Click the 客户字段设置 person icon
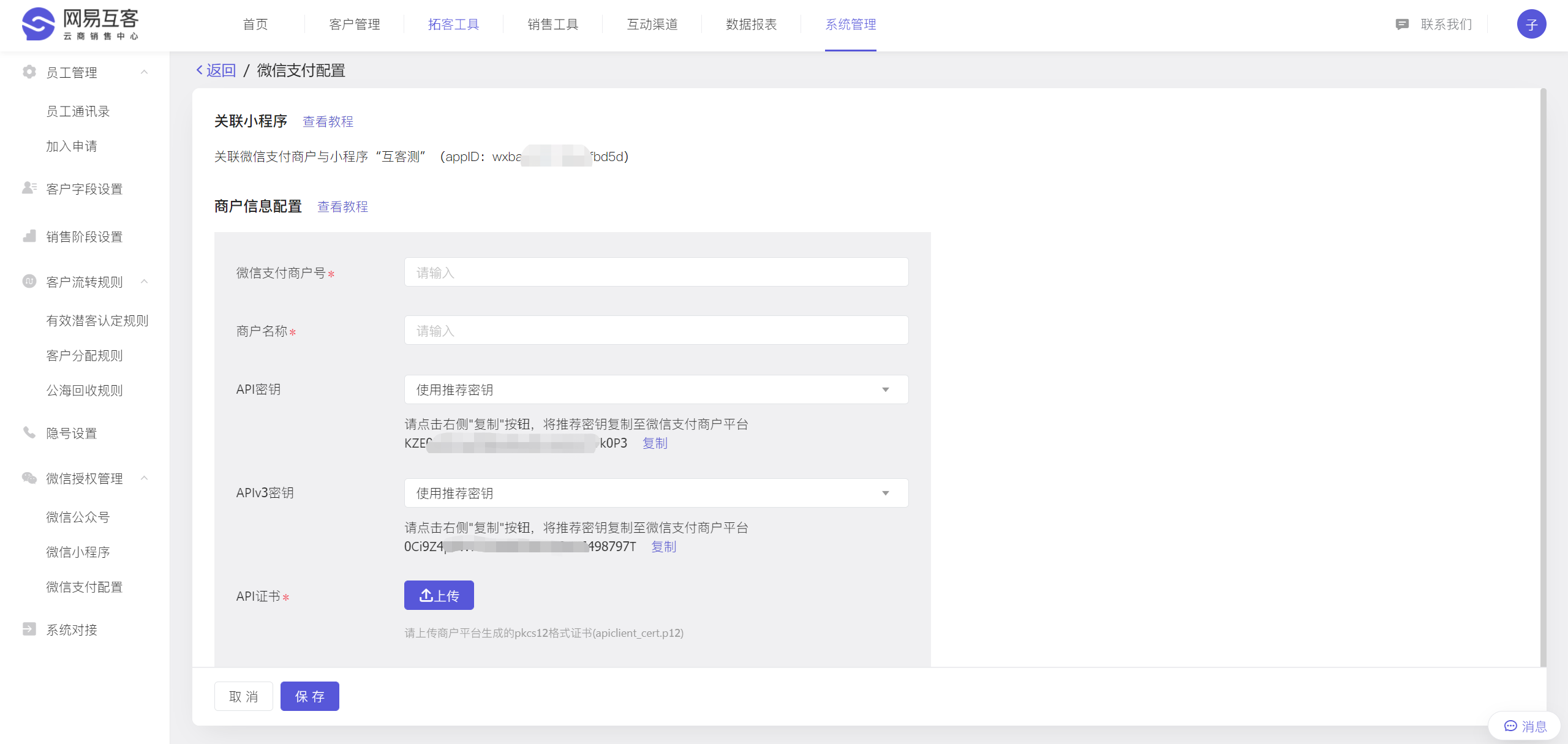 click(29, 189)
